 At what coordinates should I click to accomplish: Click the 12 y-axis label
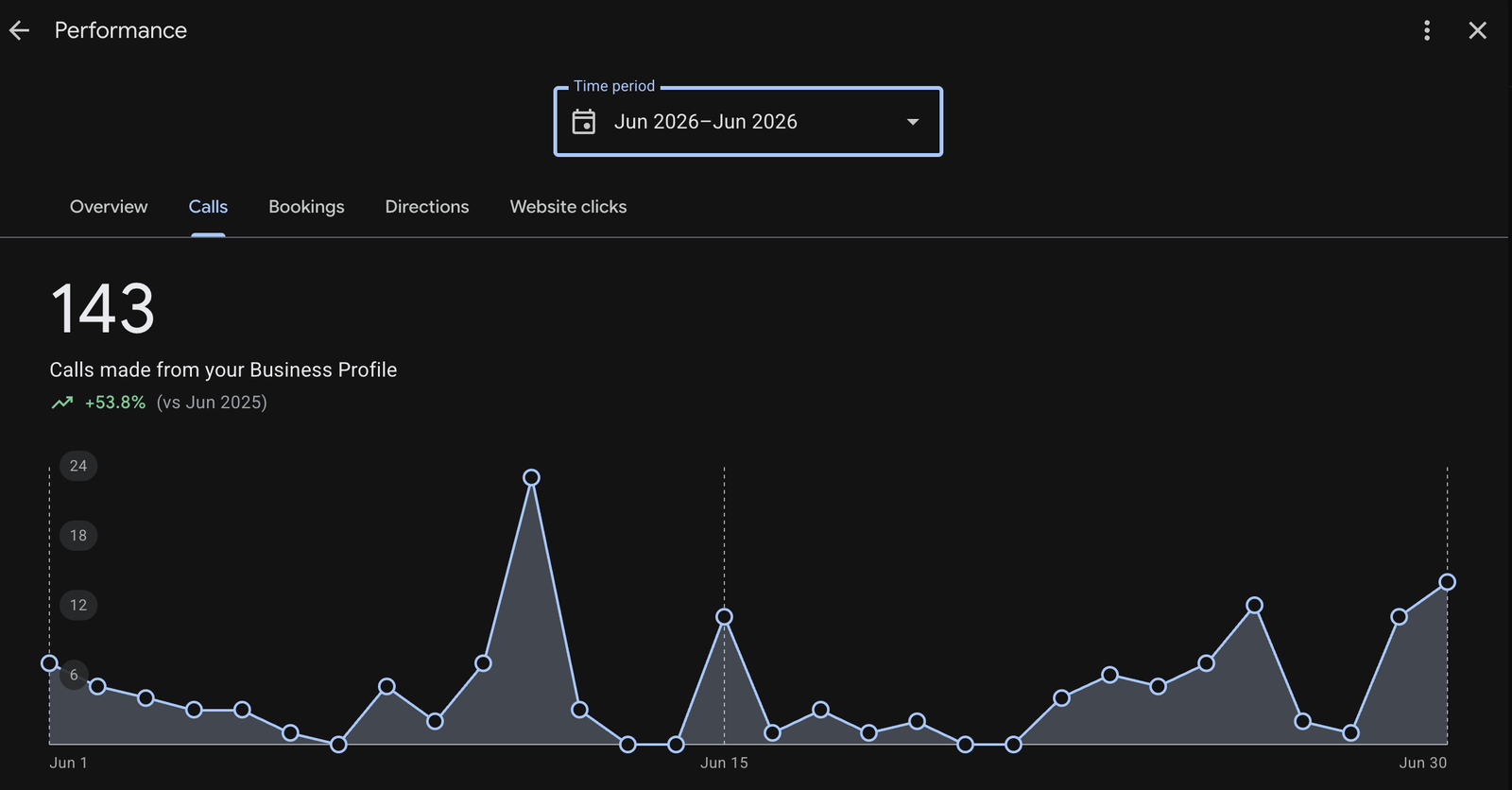78,605
